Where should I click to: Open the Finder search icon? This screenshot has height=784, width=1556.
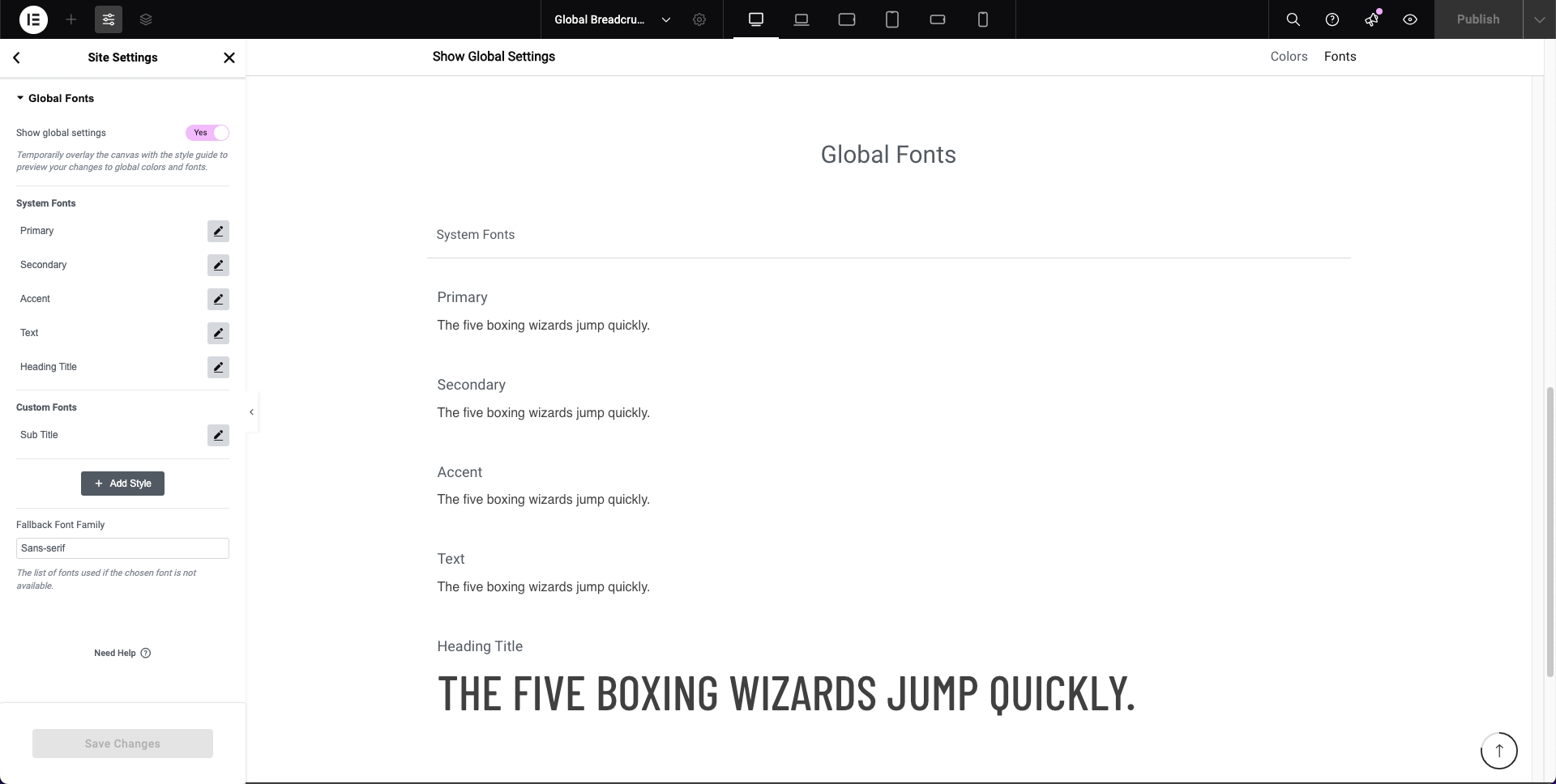(1293, 19)
